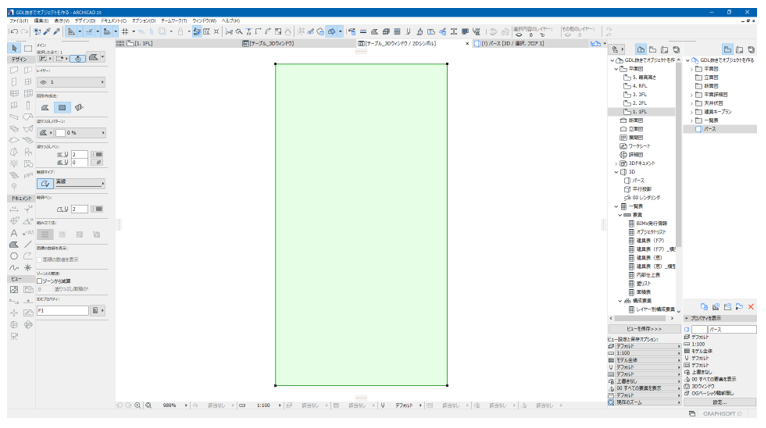This screenshot has height=428, width=766.
Task: Toggle layer visibility eye icon in info box
Action: tap(43, 82)
